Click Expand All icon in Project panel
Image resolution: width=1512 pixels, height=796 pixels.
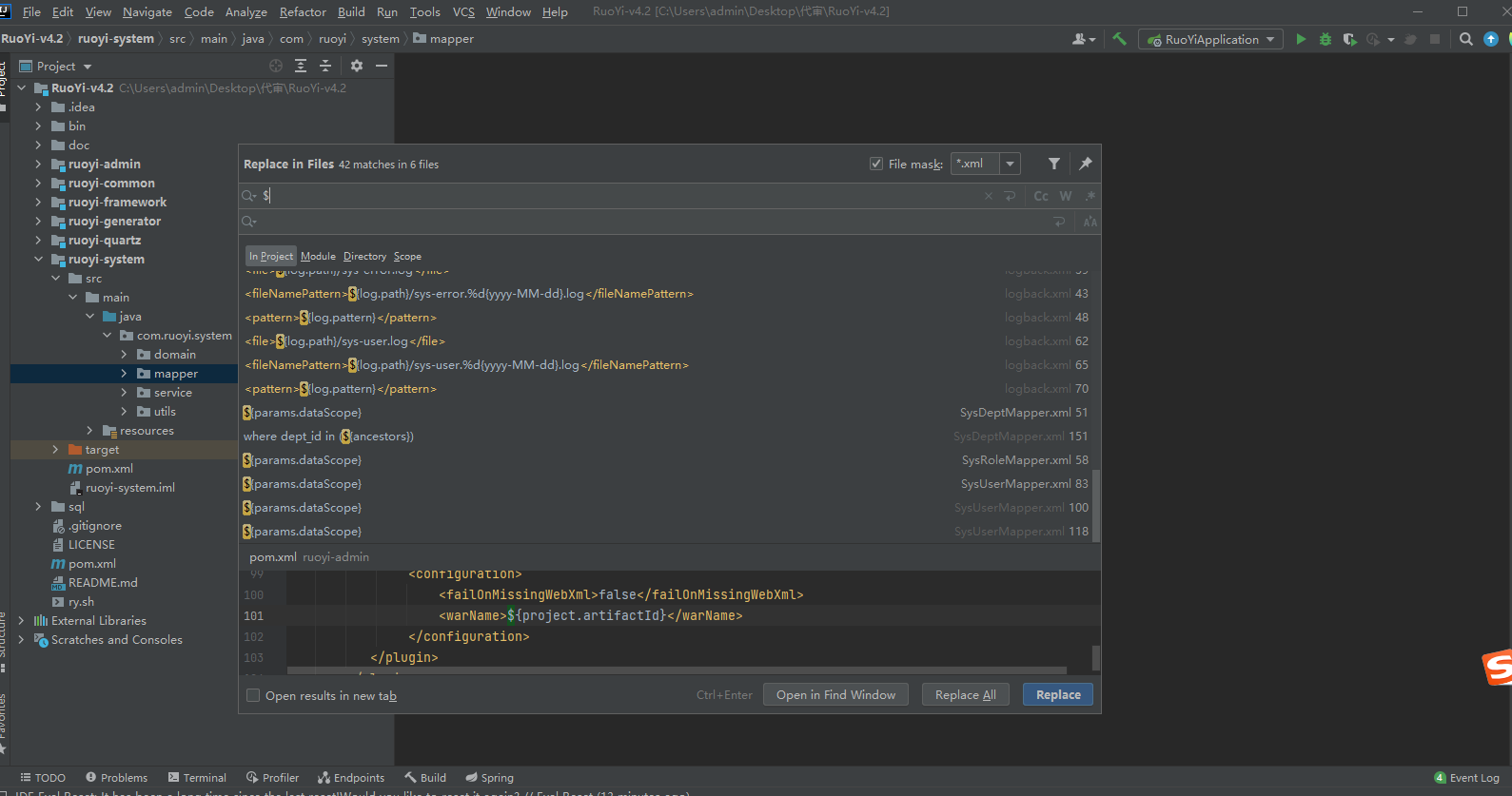click(301, 66)
